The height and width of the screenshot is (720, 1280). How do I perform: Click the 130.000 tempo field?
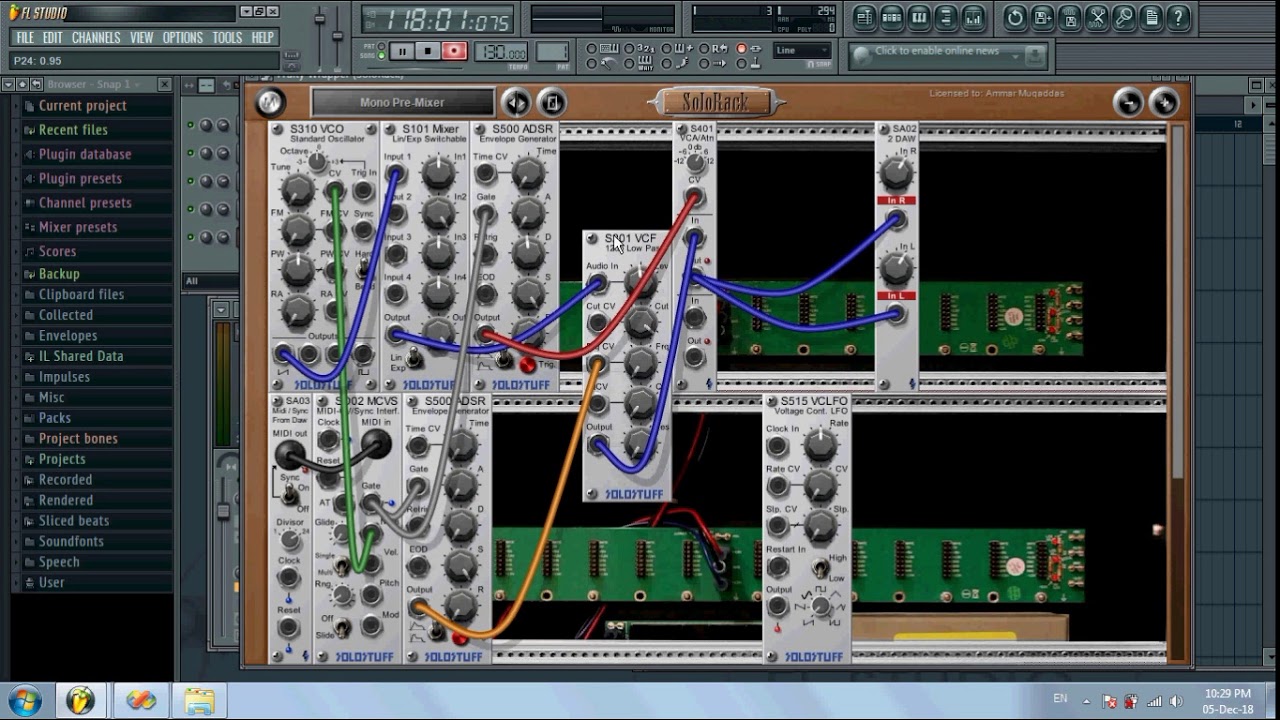(502, 53)
